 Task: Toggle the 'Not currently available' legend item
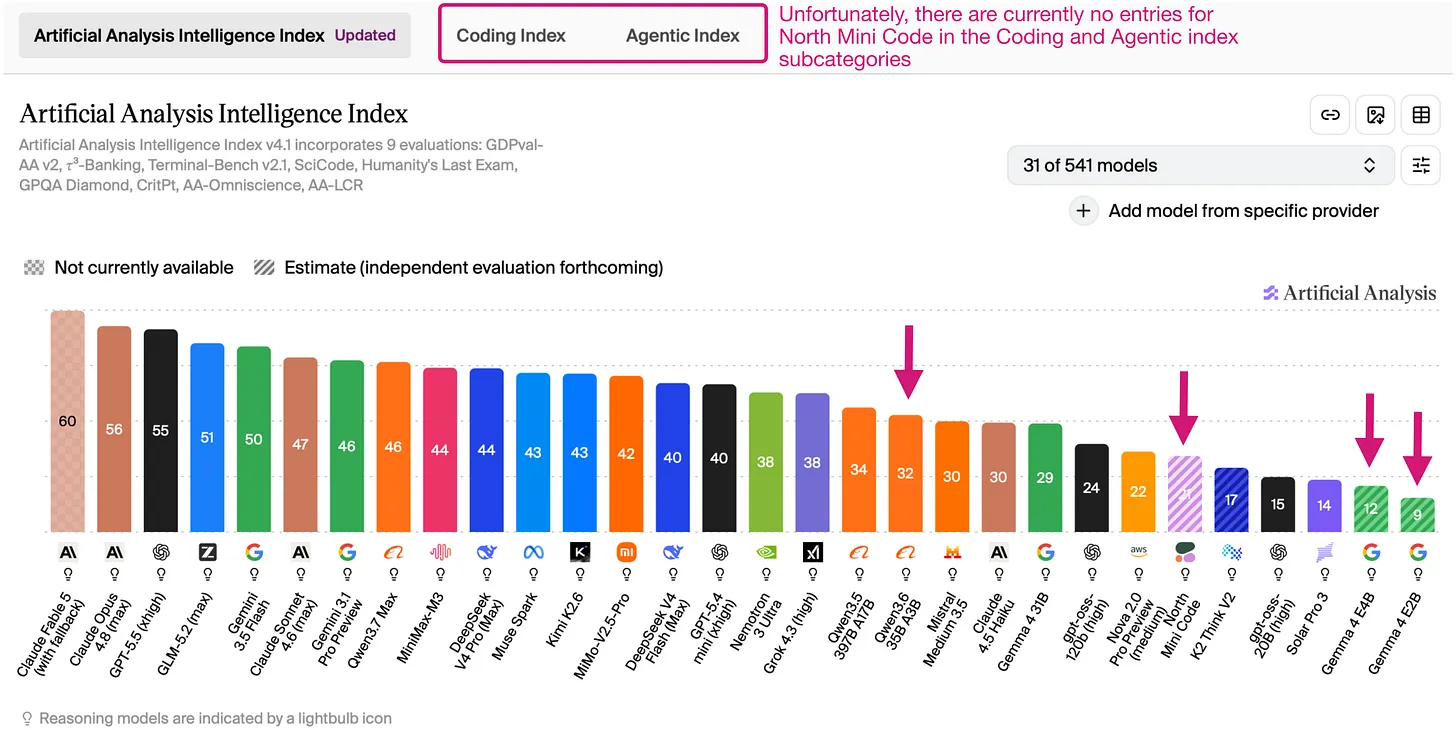129,267
